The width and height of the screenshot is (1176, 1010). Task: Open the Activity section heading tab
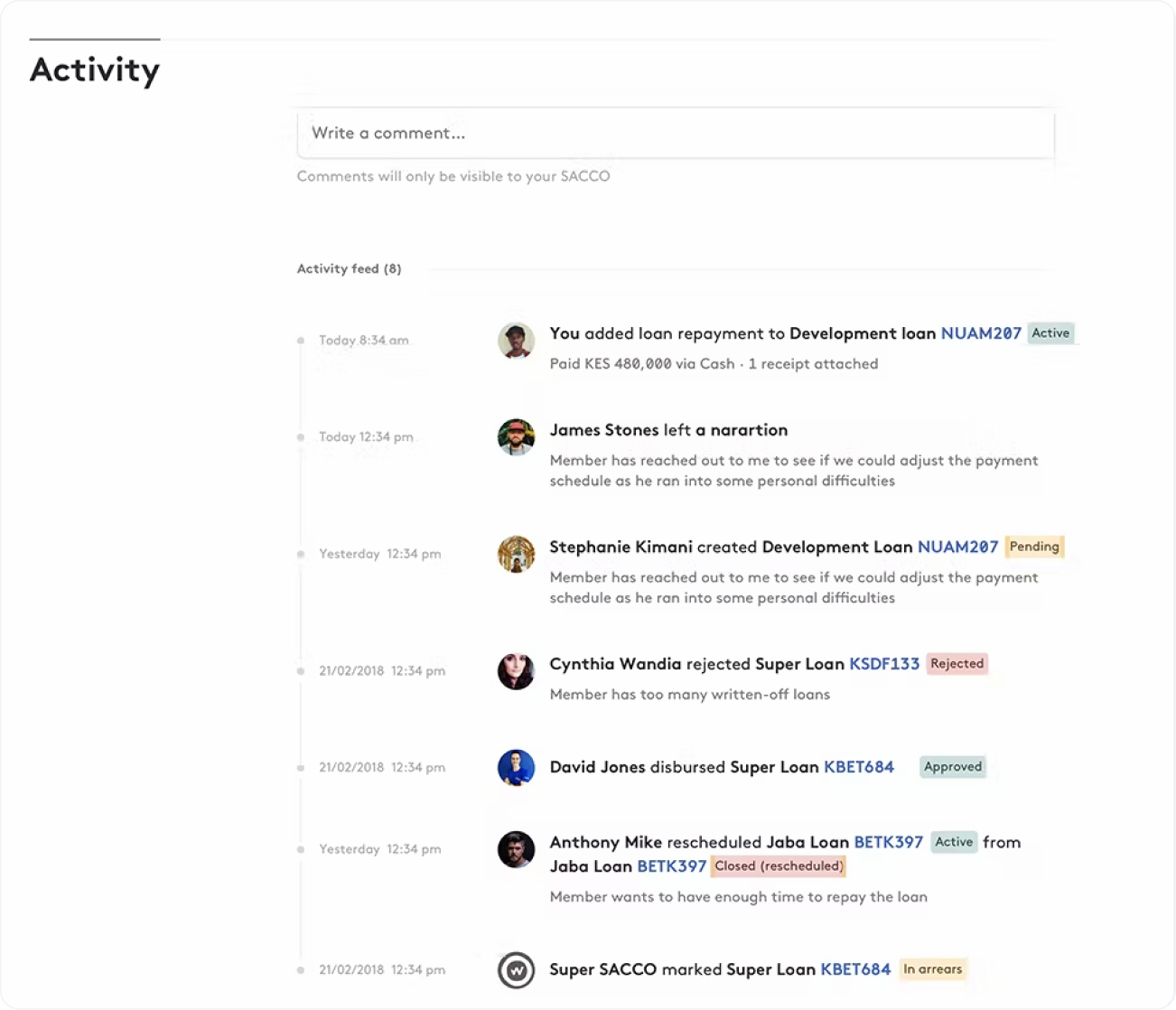95,70
